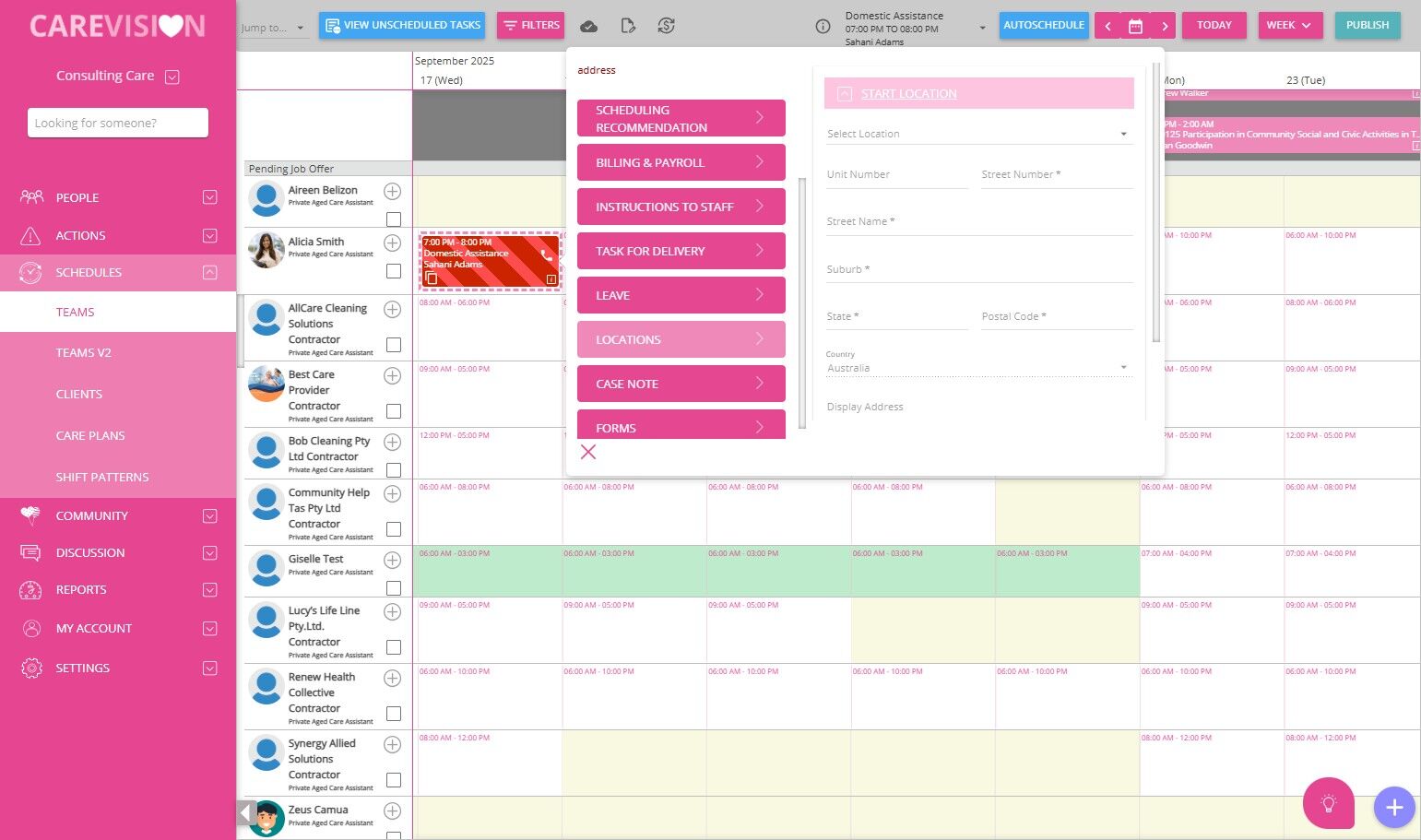Click the plus icon for Synergy Allied Solutions
The height and width of the screenshot is (840, 1421).
pyautogui.click(x=393, y=744)
